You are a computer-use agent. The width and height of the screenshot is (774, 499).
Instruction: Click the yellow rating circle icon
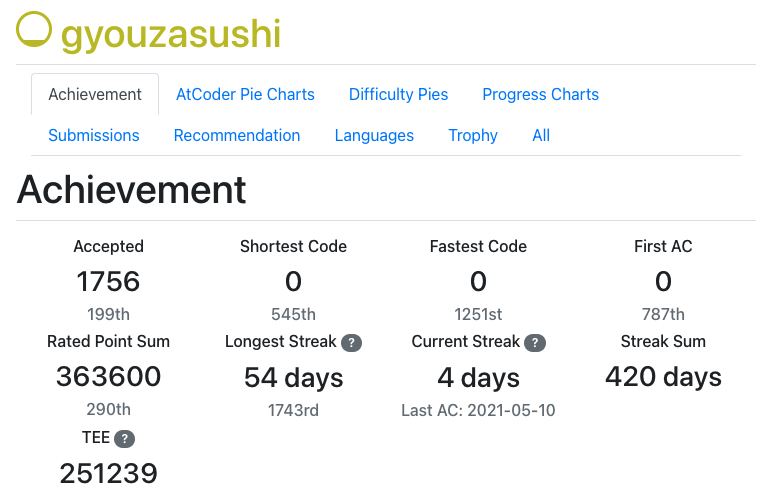coord(34,29)
